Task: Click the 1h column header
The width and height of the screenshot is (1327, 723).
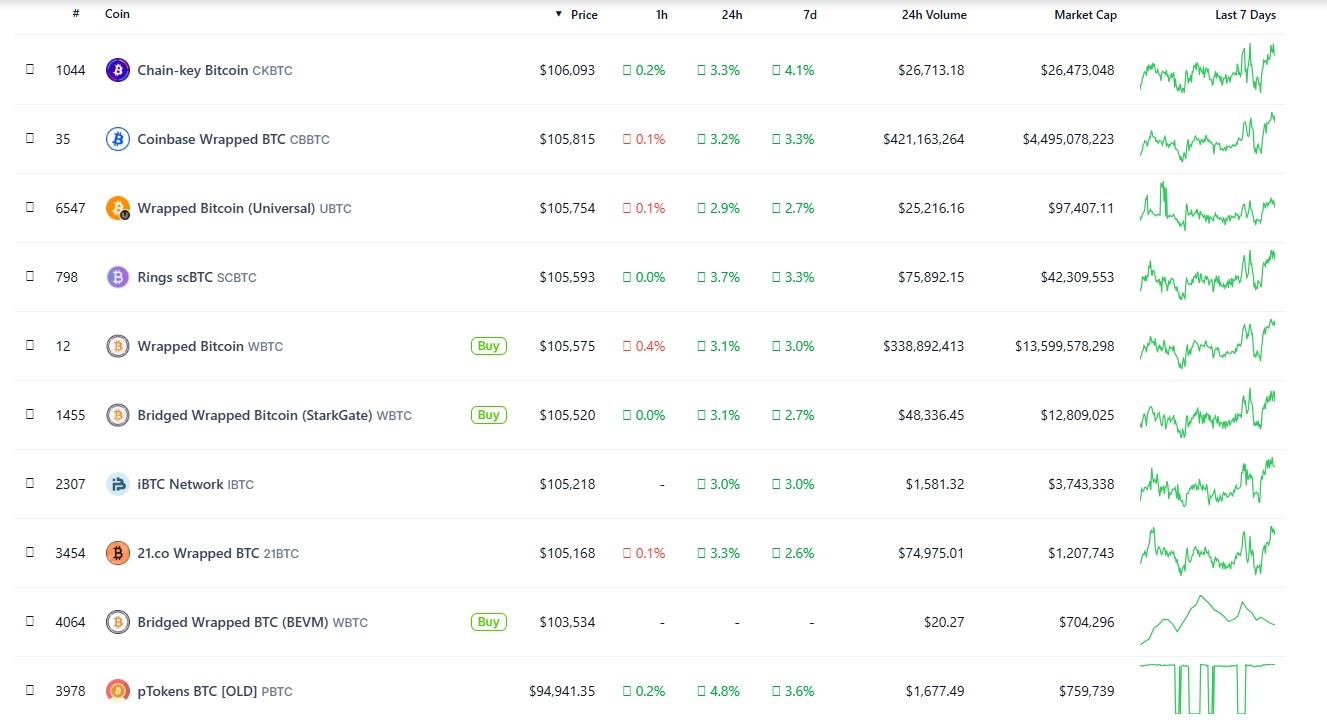Action: pyautogui.click(x=661, y=15)
